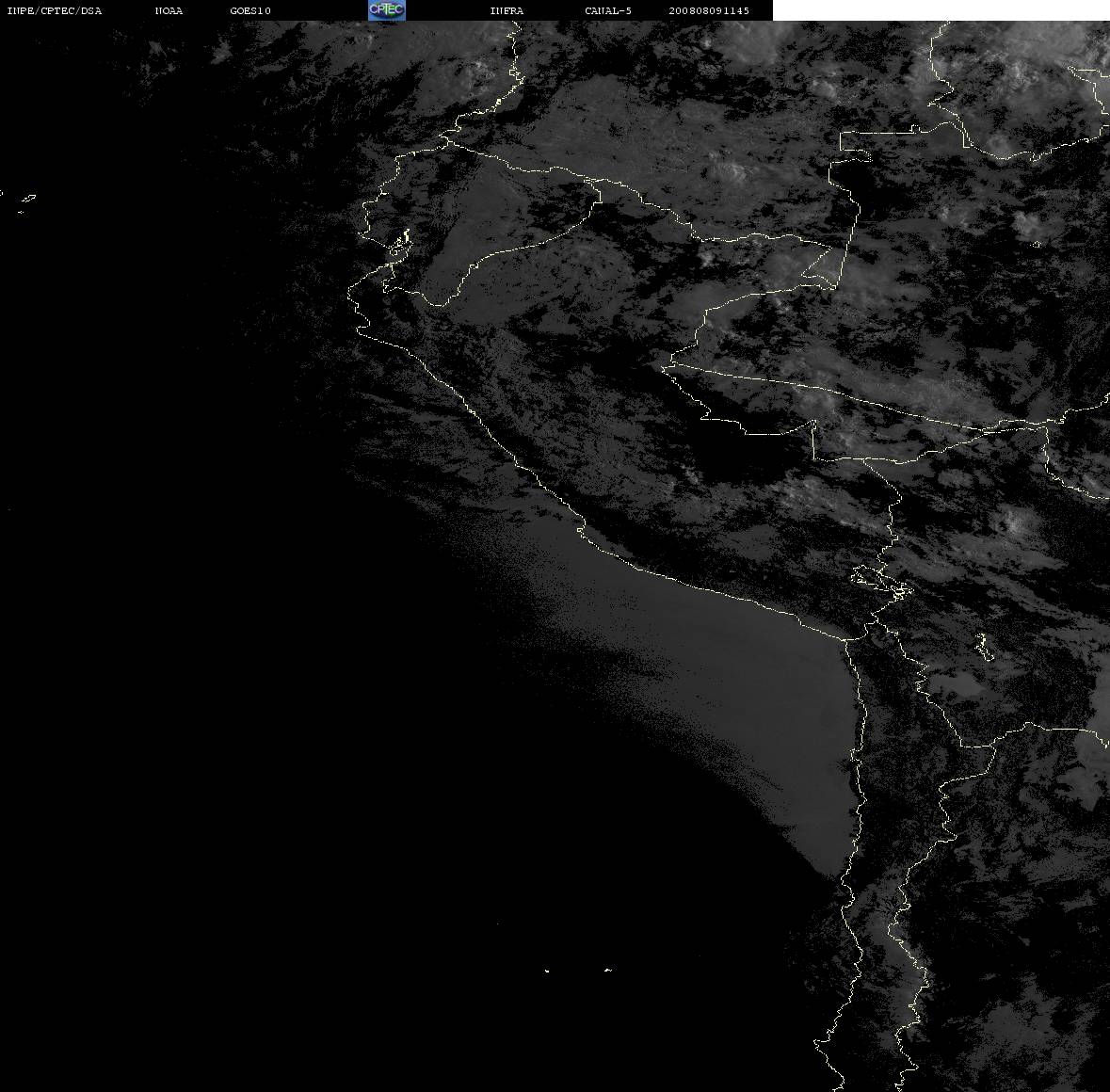
Task: Click the white blank area in header
Action: 941,10
